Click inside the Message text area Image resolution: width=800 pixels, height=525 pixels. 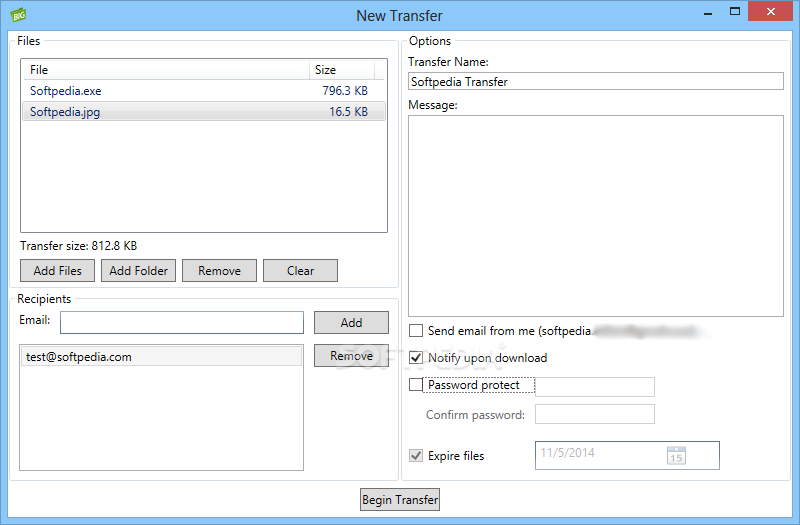(595, 216)
